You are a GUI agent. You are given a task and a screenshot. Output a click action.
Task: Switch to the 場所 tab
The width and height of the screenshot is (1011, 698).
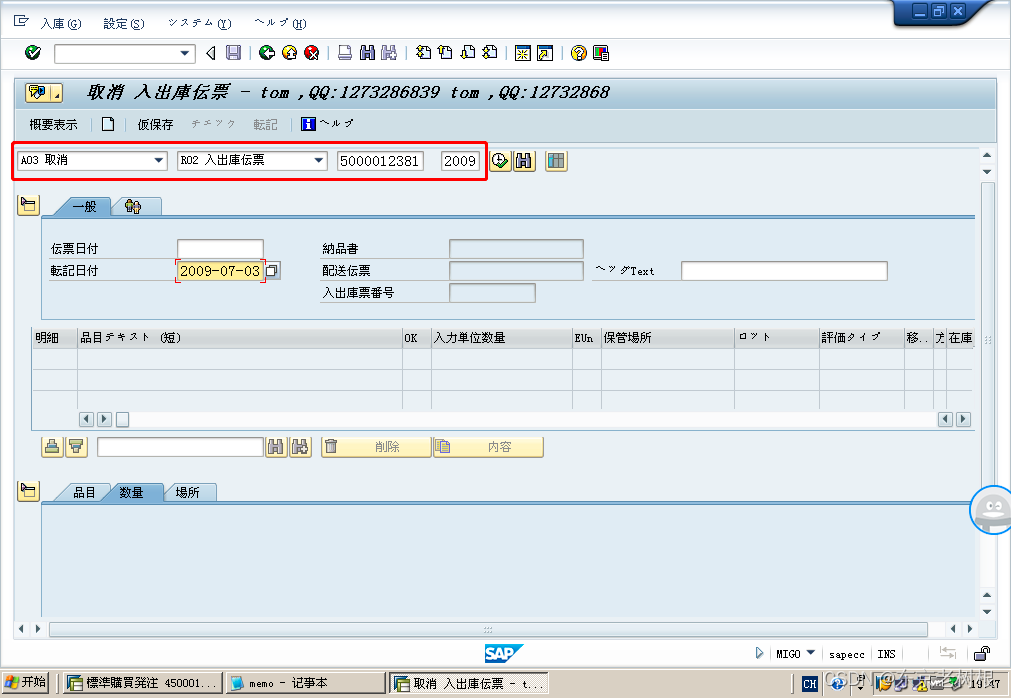tap(188, 493)
